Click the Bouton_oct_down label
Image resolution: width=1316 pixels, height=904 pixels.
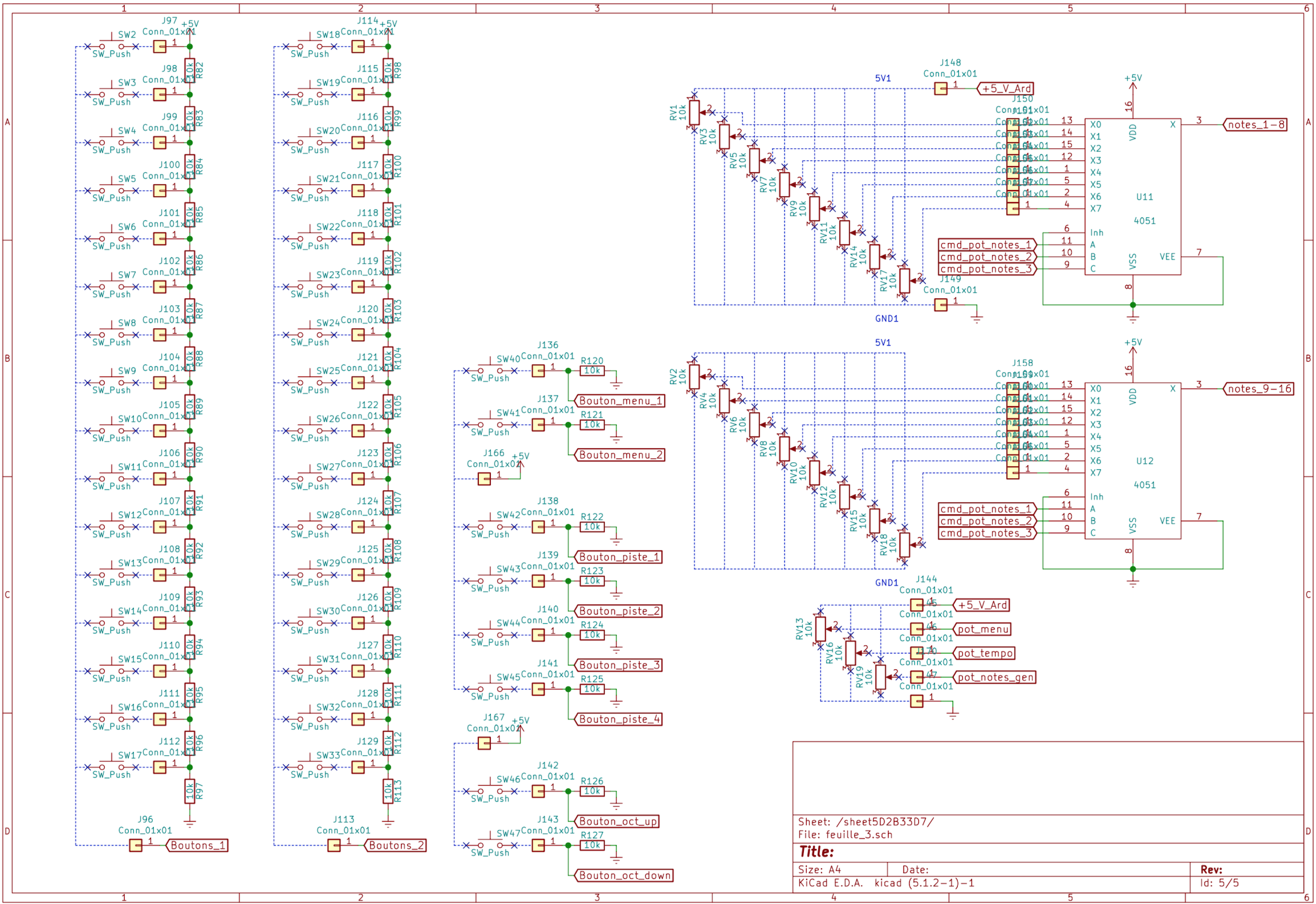point(624,875)
